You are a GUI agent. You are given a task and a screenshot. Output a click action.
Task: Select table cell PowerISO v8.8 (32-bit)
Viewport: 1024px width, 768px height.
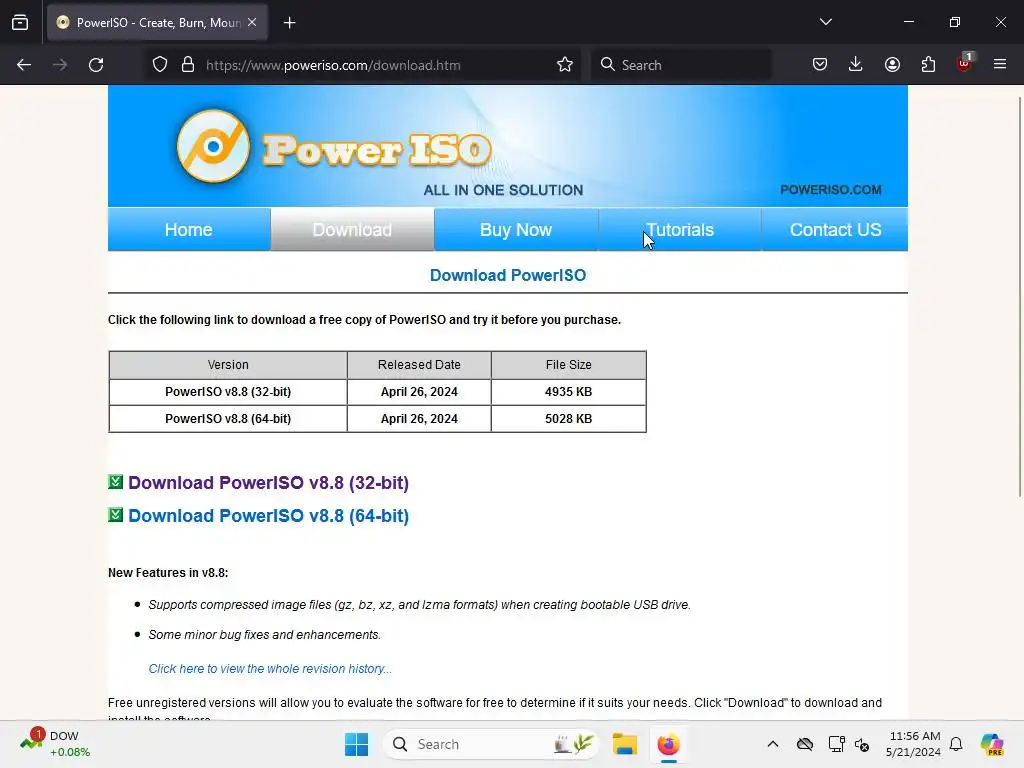(x=228, y=392)
